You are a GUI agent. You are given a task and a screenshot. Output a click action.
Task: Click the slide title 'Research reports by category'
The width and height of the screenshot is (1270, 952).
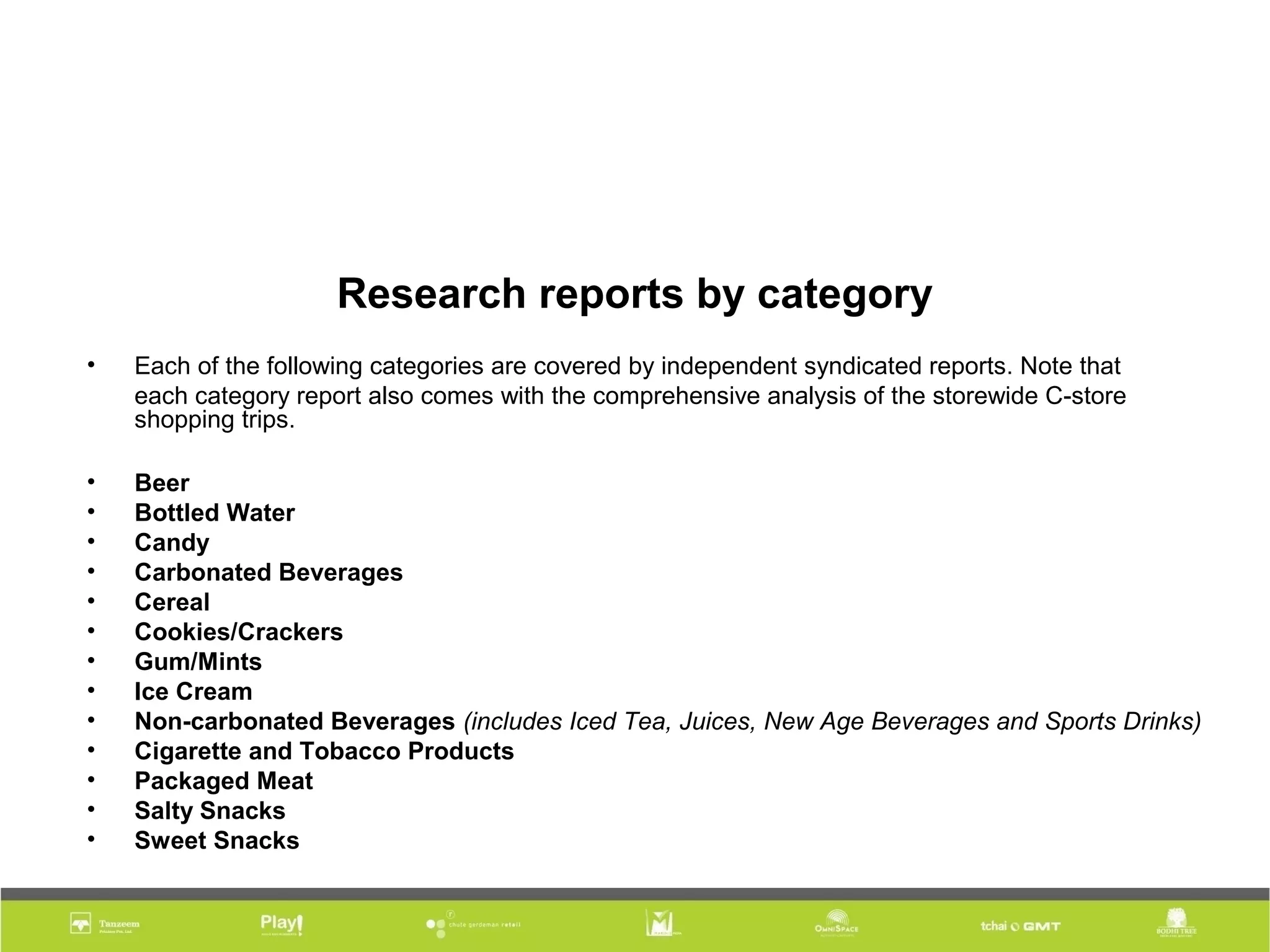coord(634,294)
